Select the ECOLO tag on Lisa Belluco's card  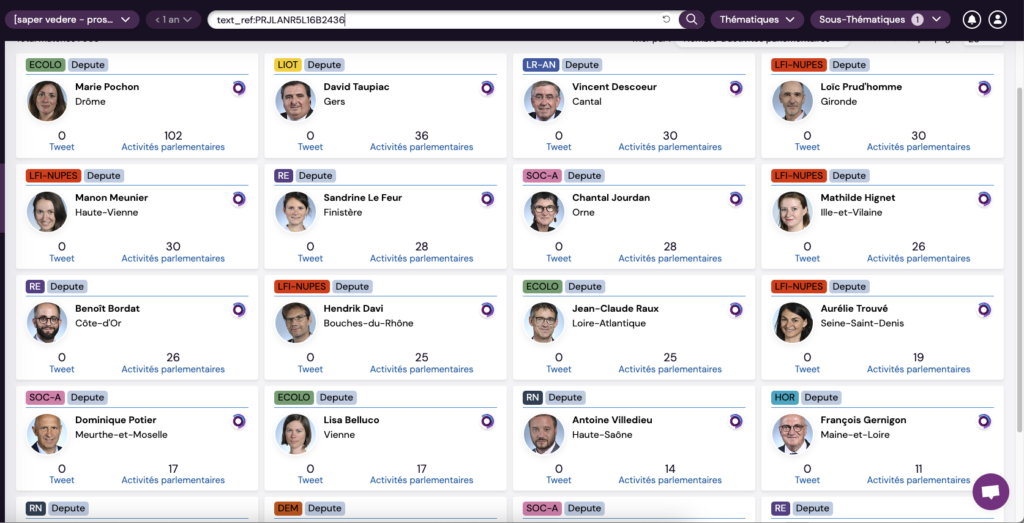(295, 397)
